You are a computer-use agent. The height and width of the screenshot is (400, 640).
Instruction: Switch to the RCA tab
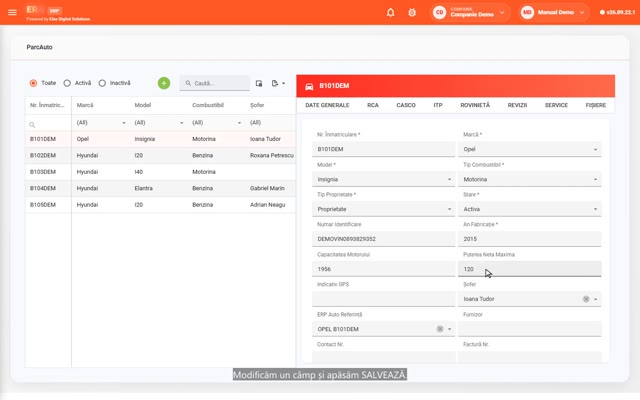373,105
